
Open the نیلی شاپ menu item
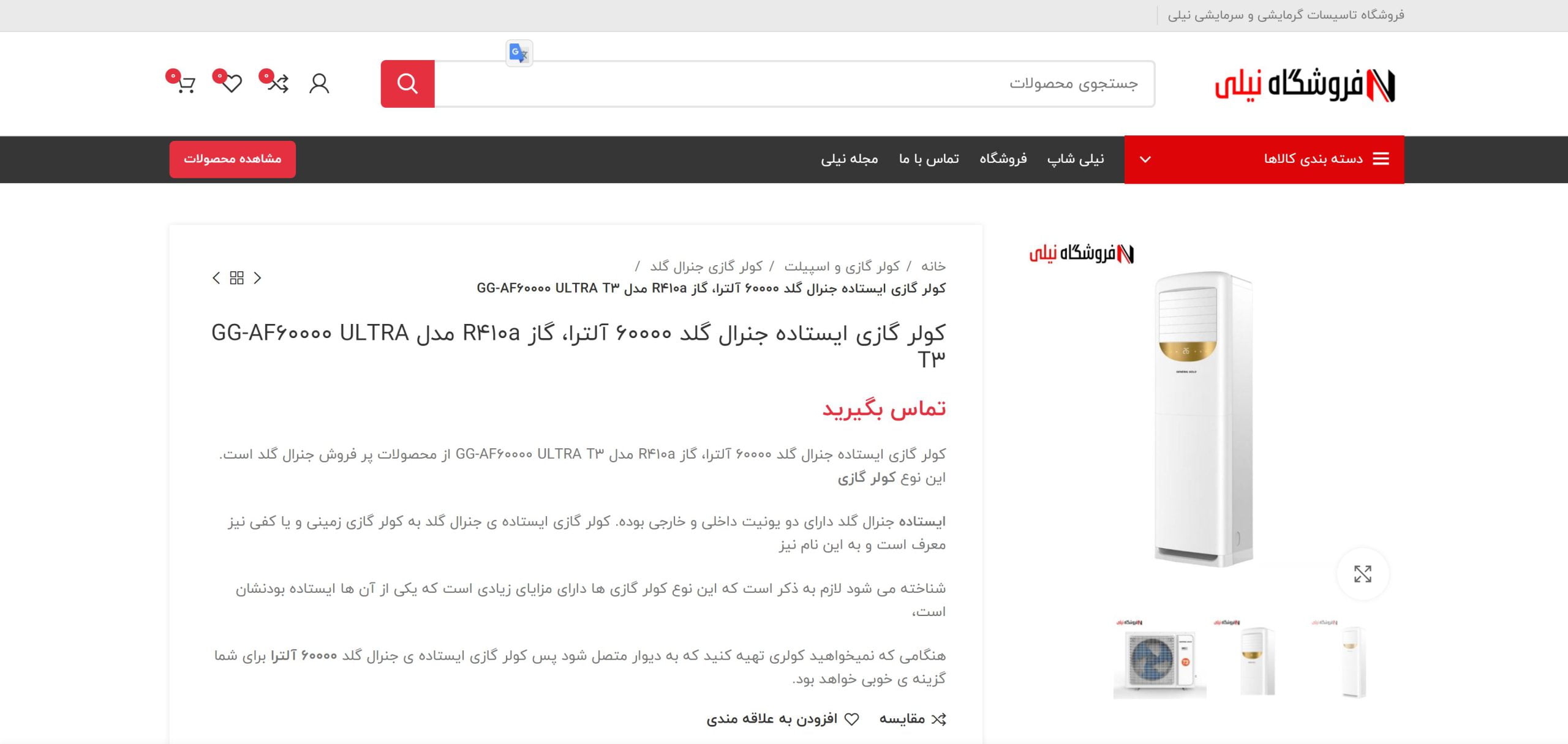(1076, 159)
